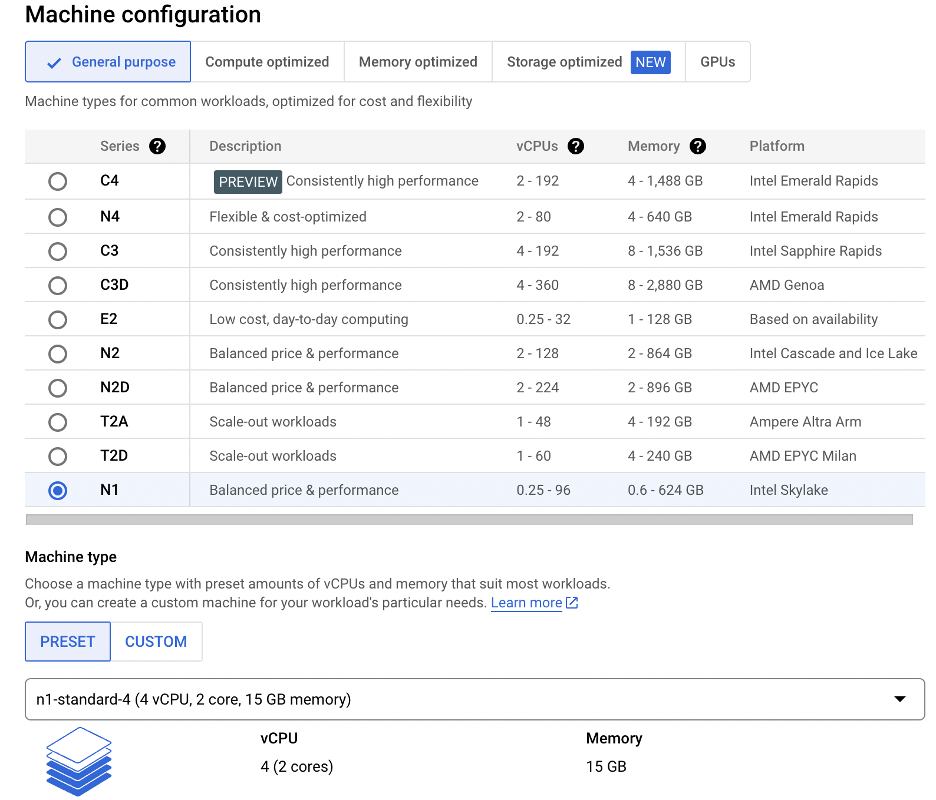Image resolution: width=936 pixels, height=800 pixels.
Task: Click the 'Intel Skylake' platform cell
Action: pos(789,490)
